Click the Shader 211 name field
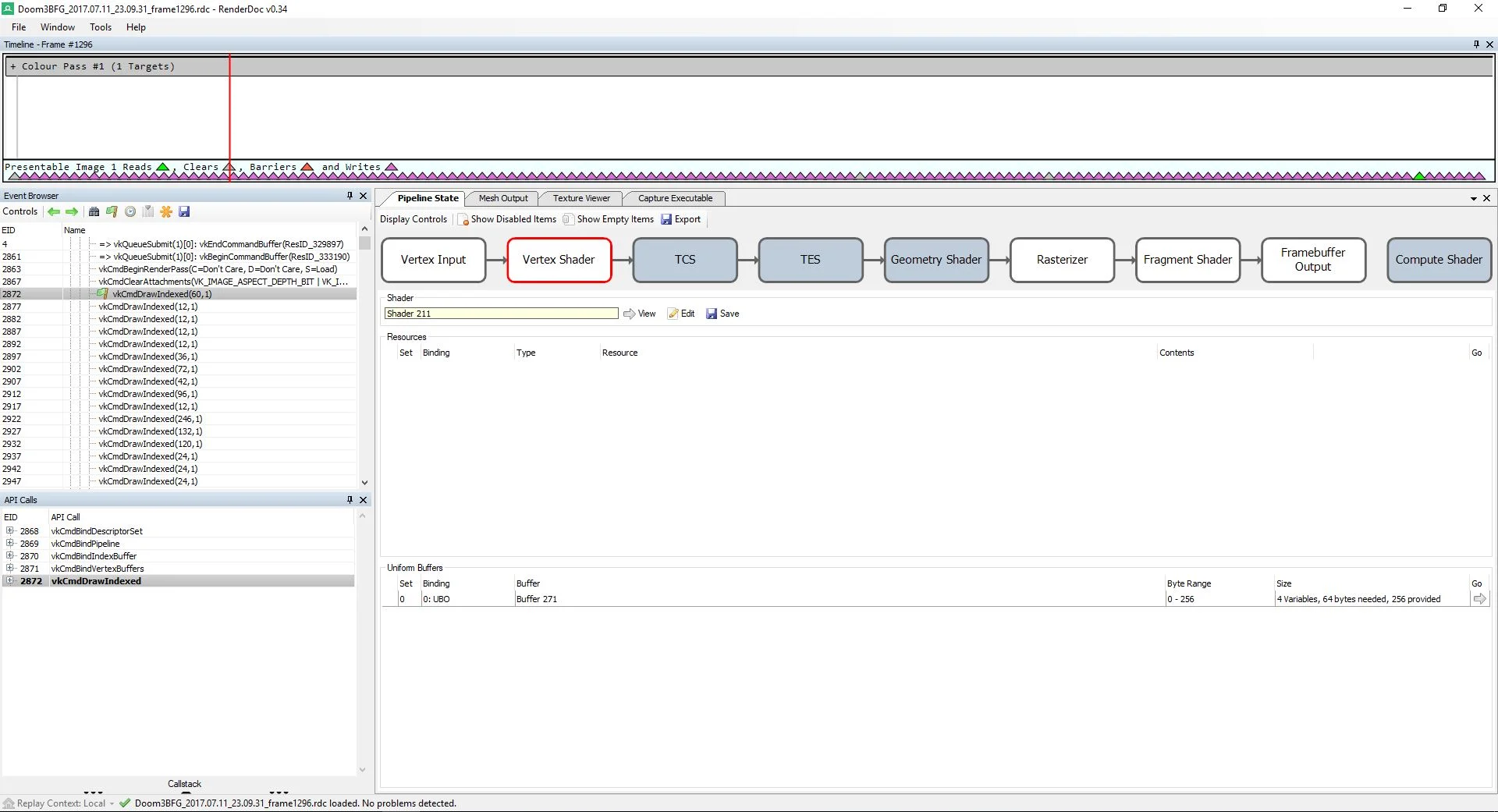 (501, 314)
